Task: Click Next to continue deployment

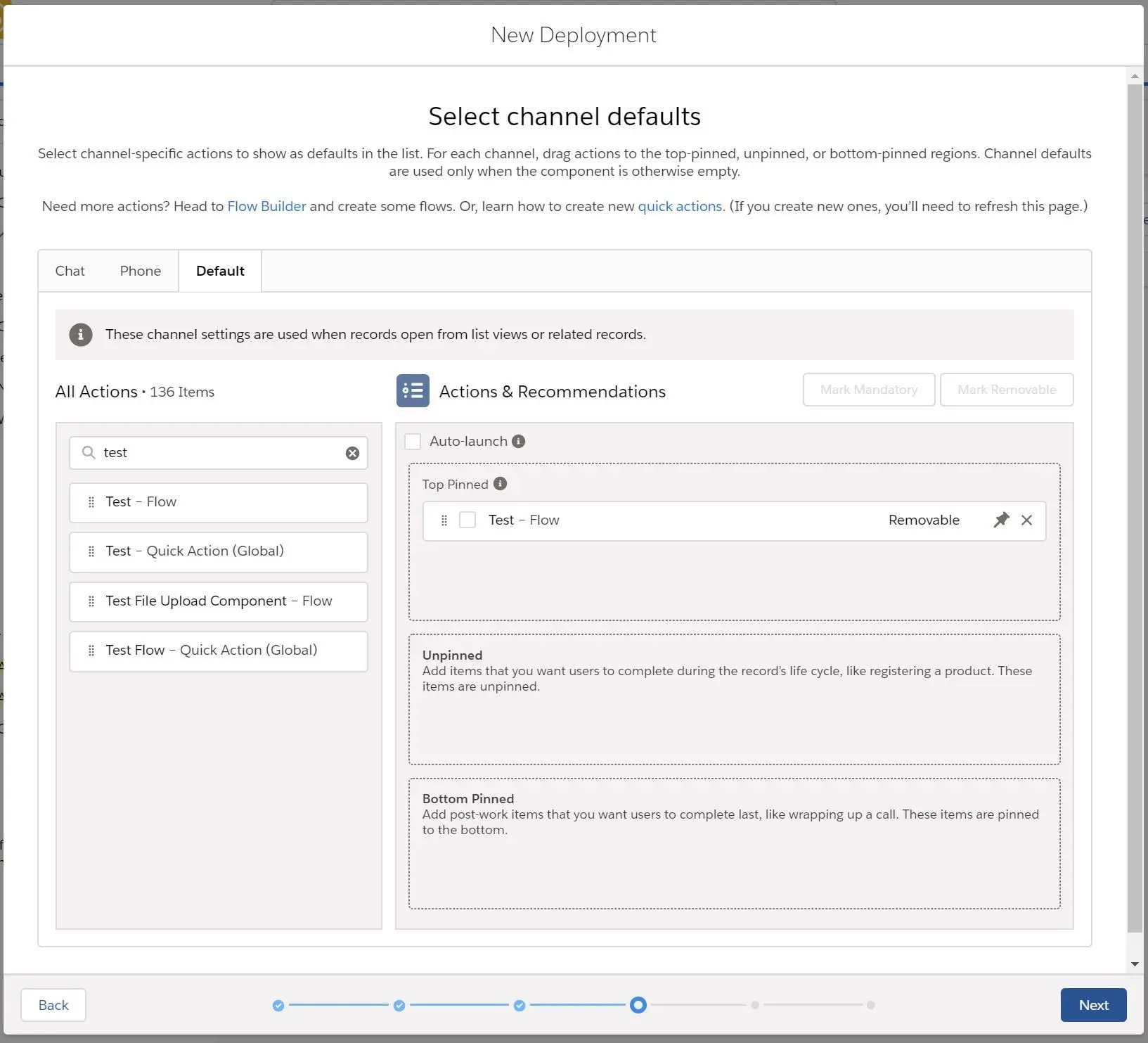Action: (1093, 1005)
